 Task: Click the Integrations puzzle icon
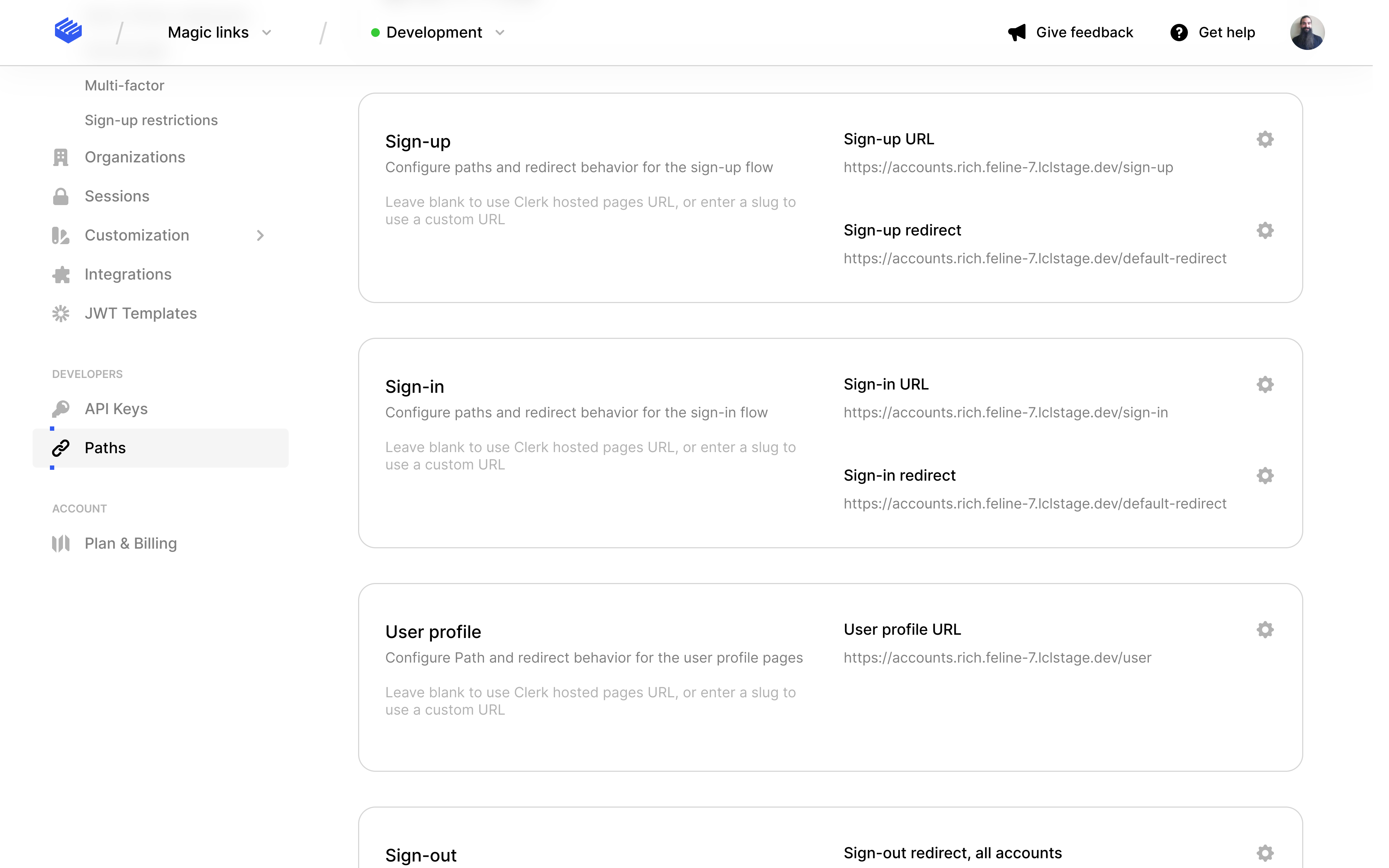tap(61, 275)
